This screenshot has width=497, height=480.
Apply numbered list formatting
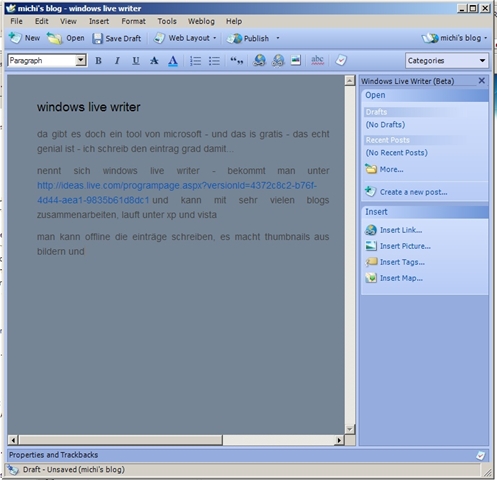pos(195,61)
